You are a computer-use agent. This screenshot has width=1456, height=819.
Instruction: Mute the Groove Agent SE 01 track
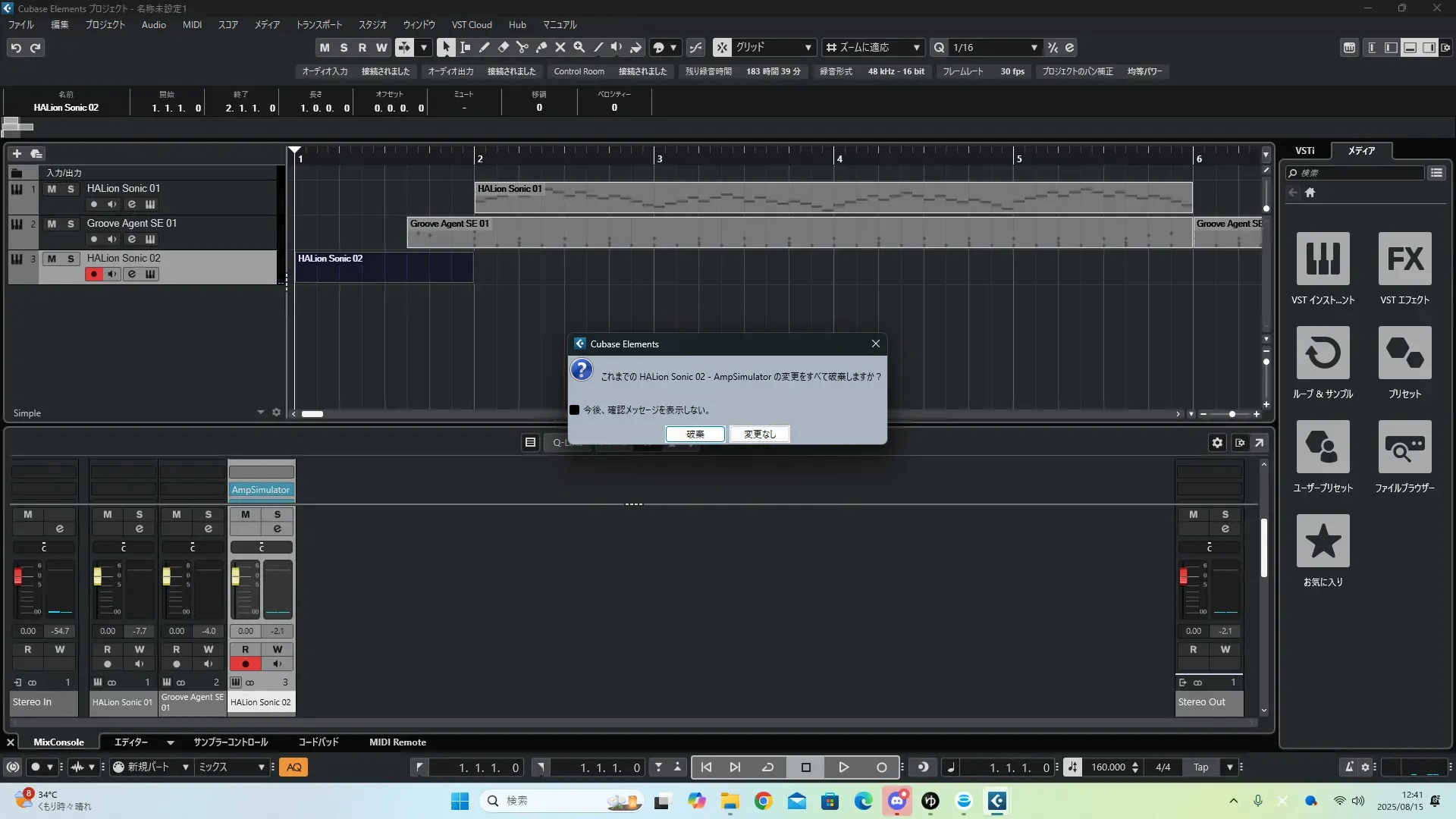tap(52, 224)
